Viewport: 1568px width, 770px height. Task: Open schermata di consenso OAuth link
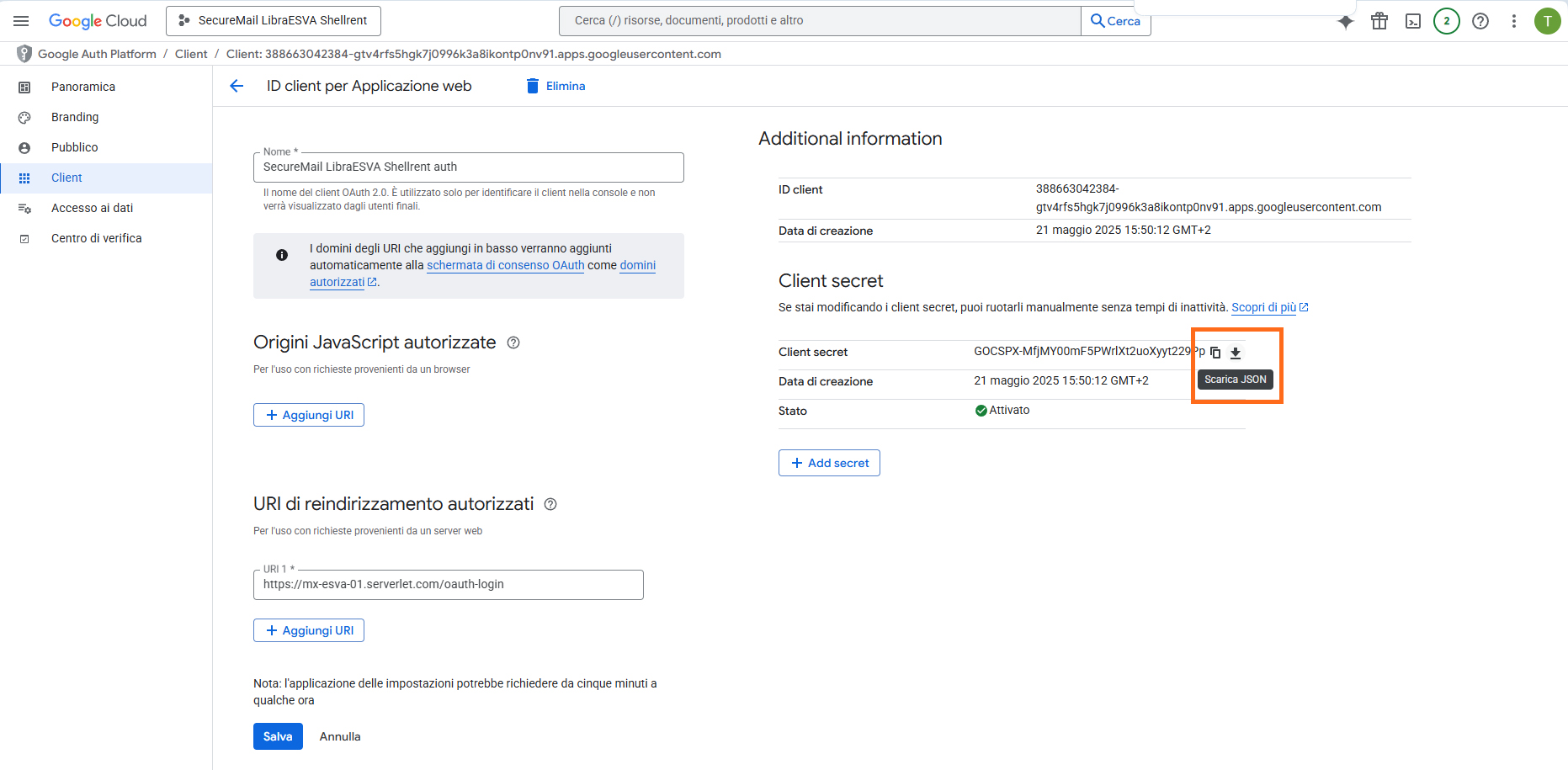coord(505,265)
